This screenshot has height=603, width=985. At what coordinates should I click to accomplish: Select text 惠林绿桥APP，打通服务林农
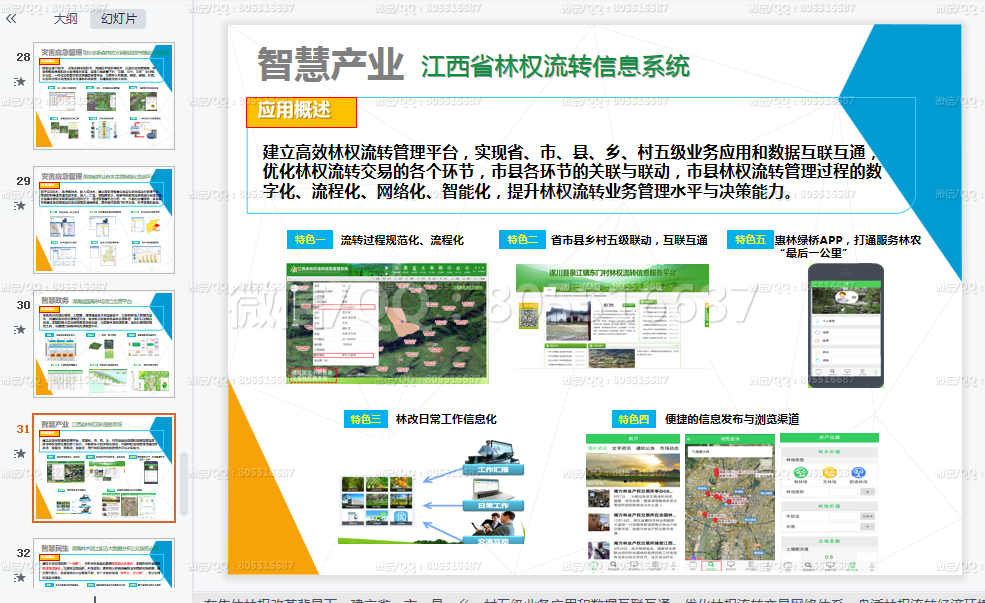pyautogui.click(x=847, y=240)
